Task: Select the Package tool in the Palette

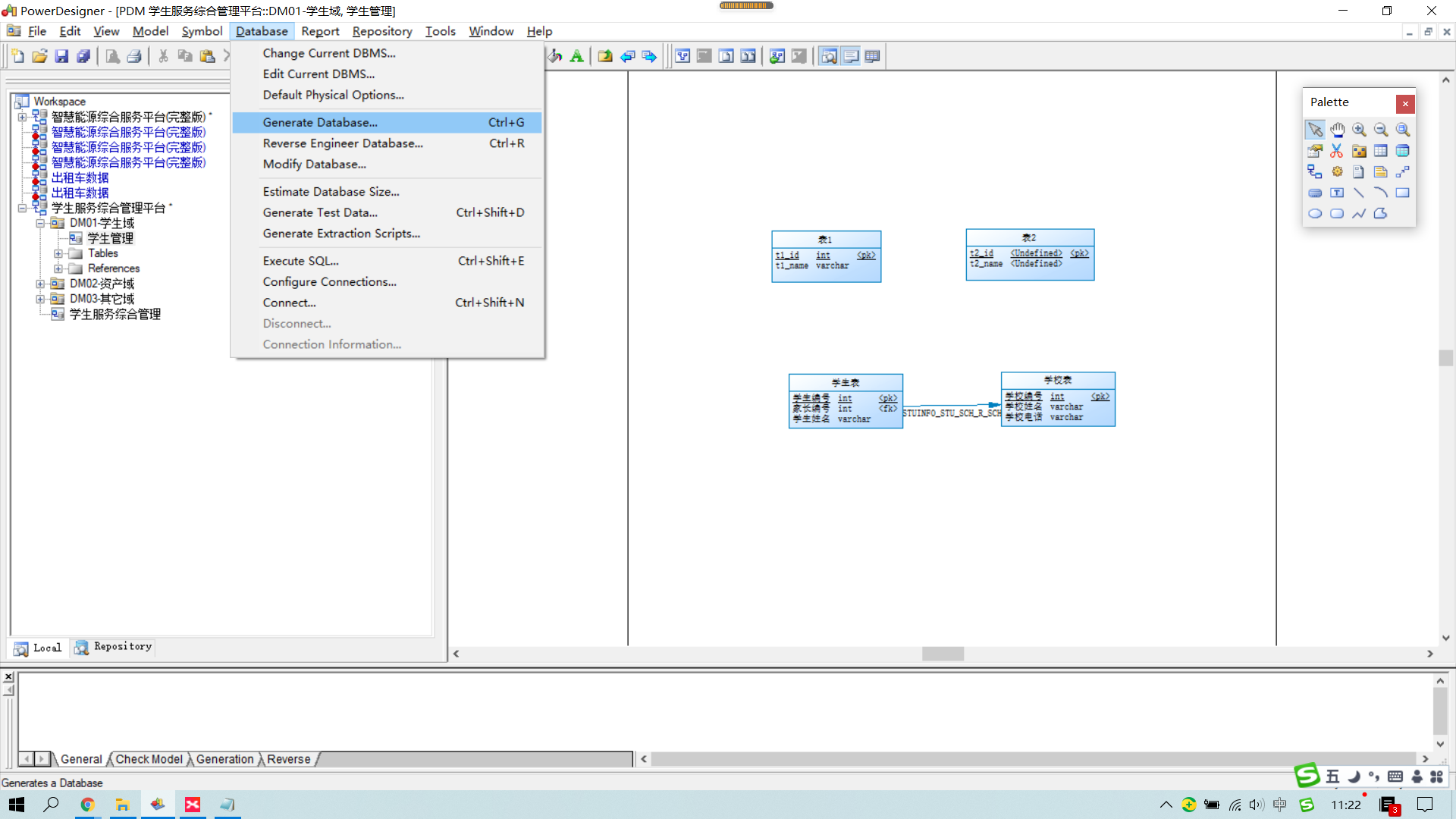Action: 1358,150
